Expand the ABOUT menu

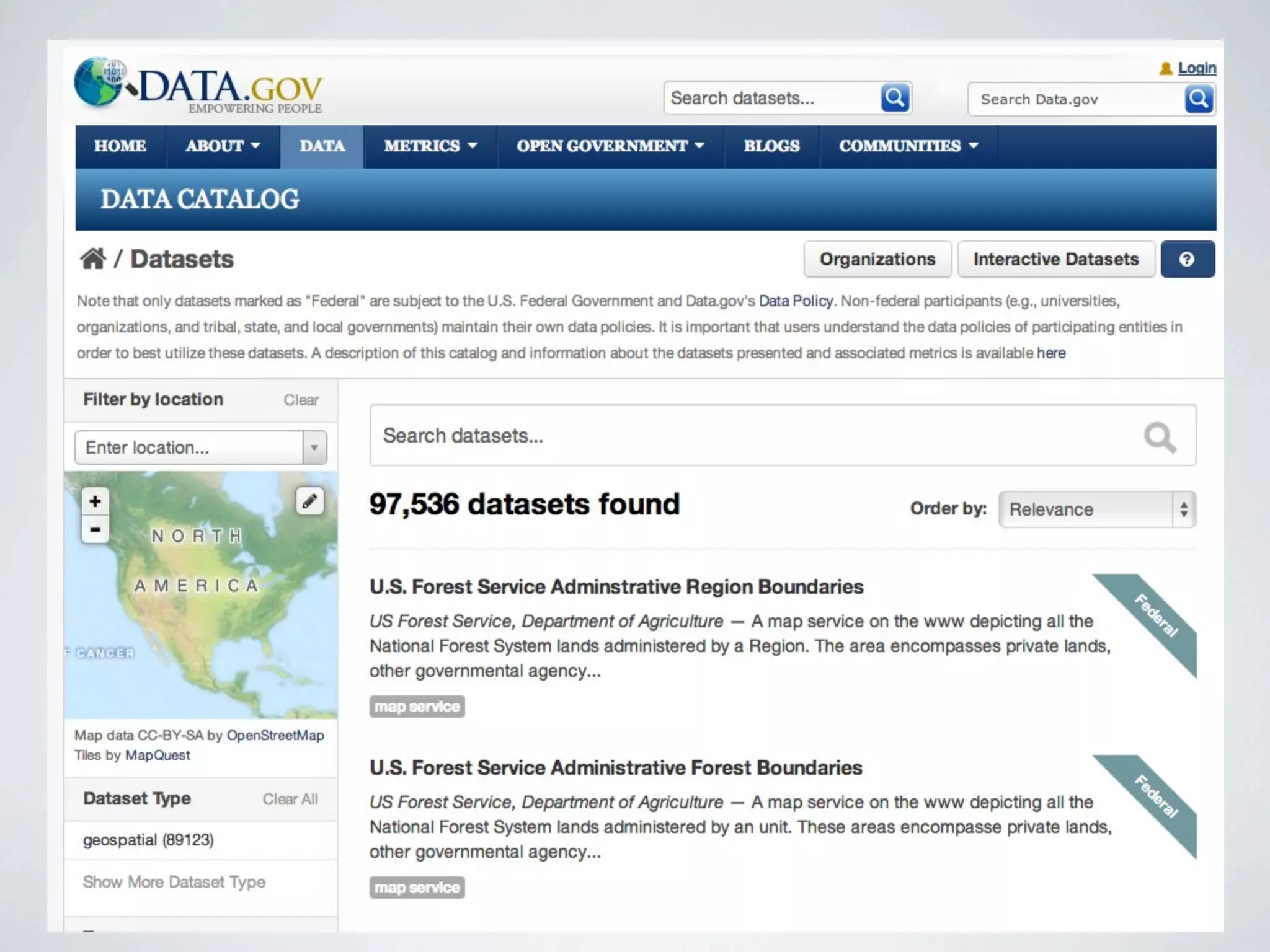click(222, 146)
